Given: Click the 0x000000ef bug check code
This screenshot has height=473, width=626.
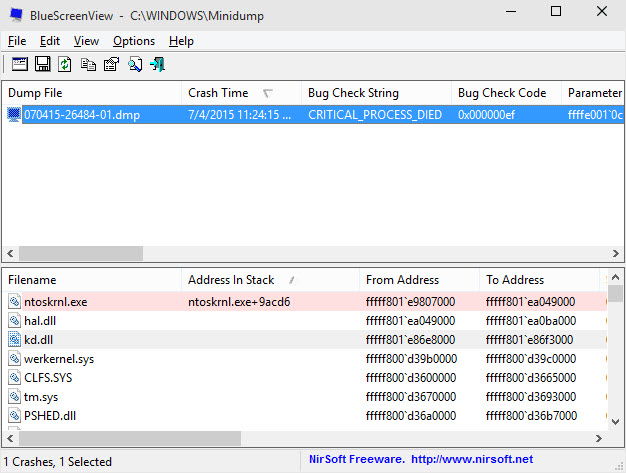Looking at the screenshot, I should 486,115.
